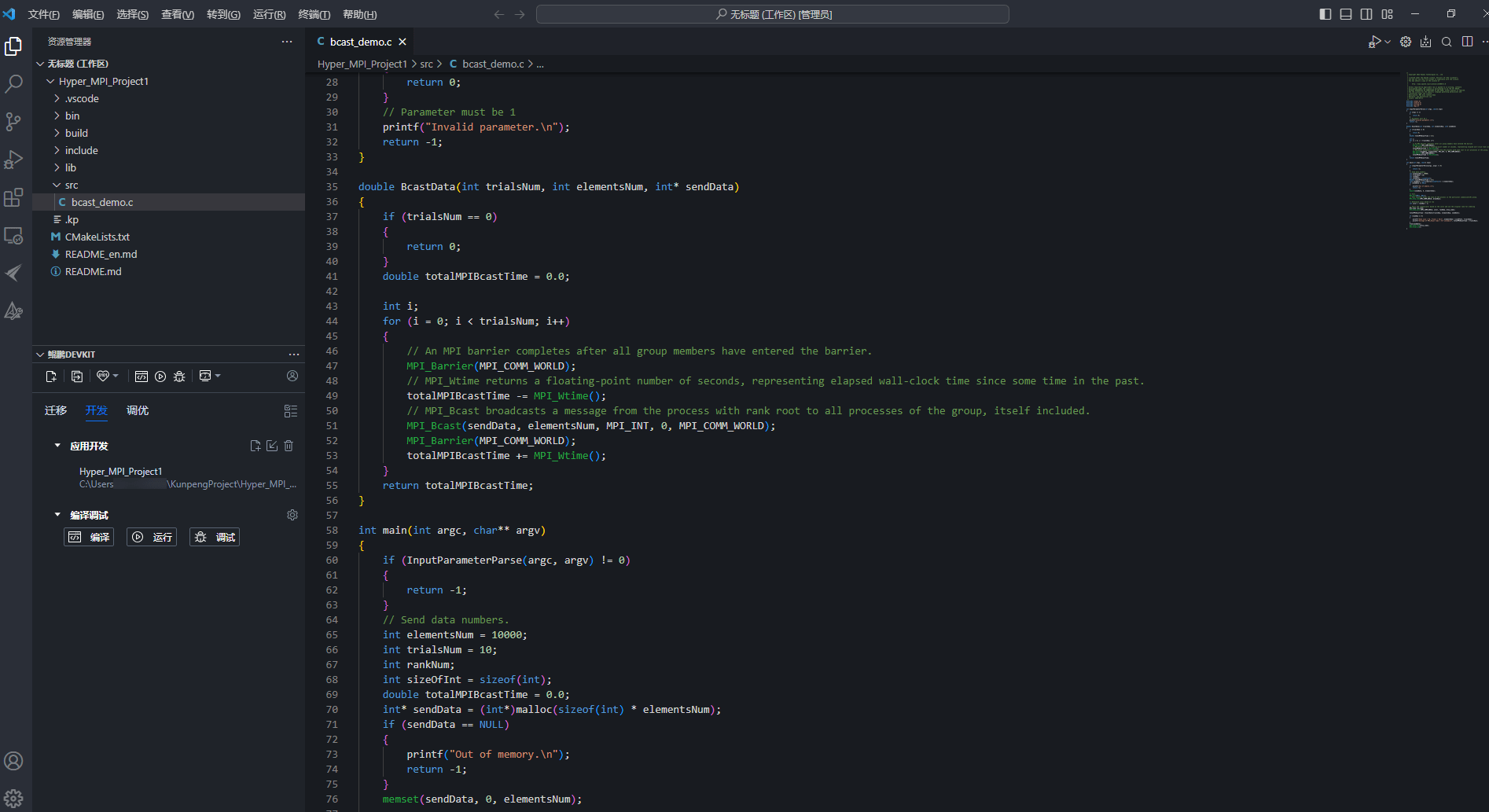Expand the bin folder
The image size is (1489, 812).
(x=57, y=116)
